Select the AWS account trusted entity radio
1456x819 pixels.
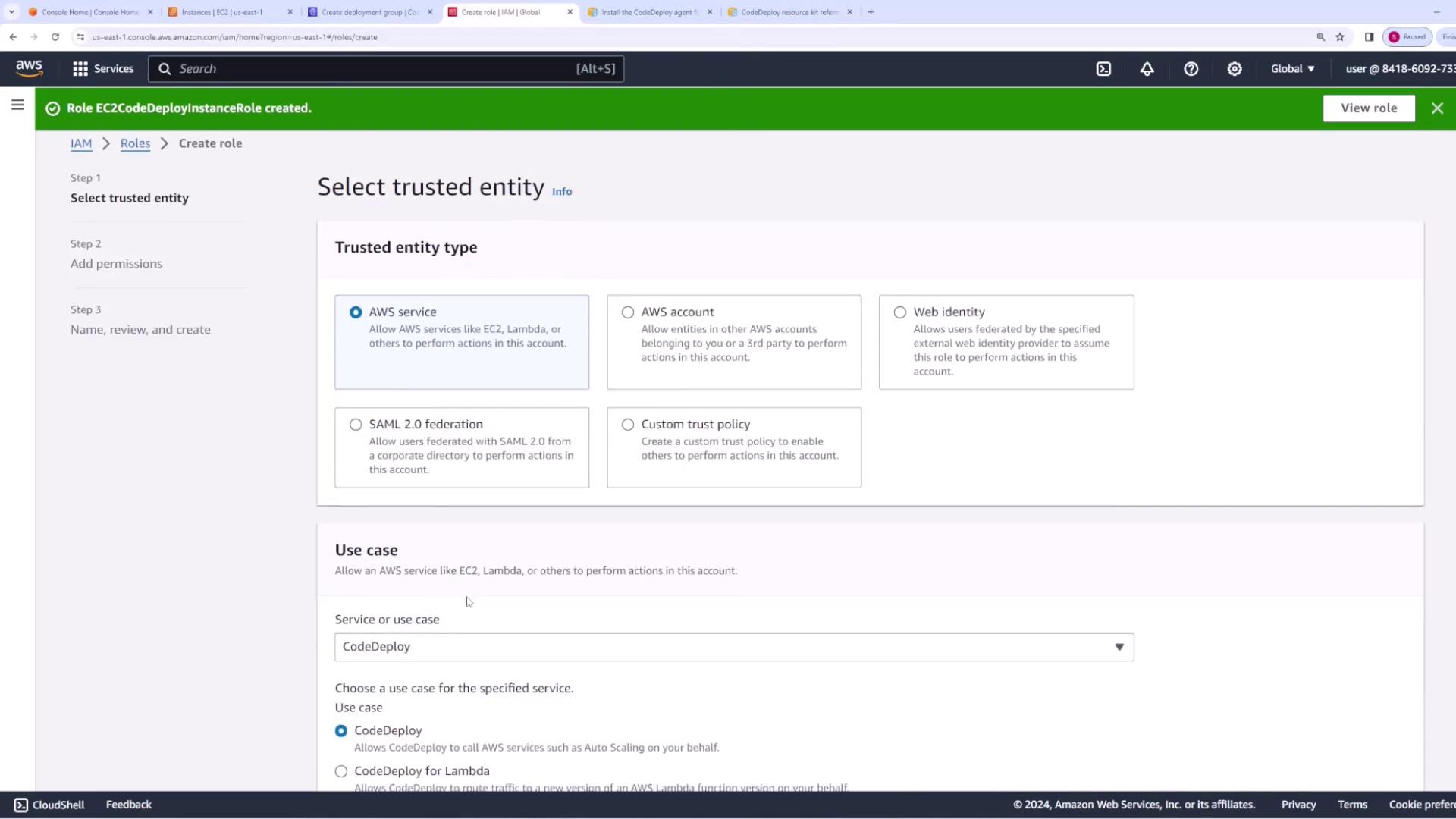pyautogui.click(x=628, y=312)
